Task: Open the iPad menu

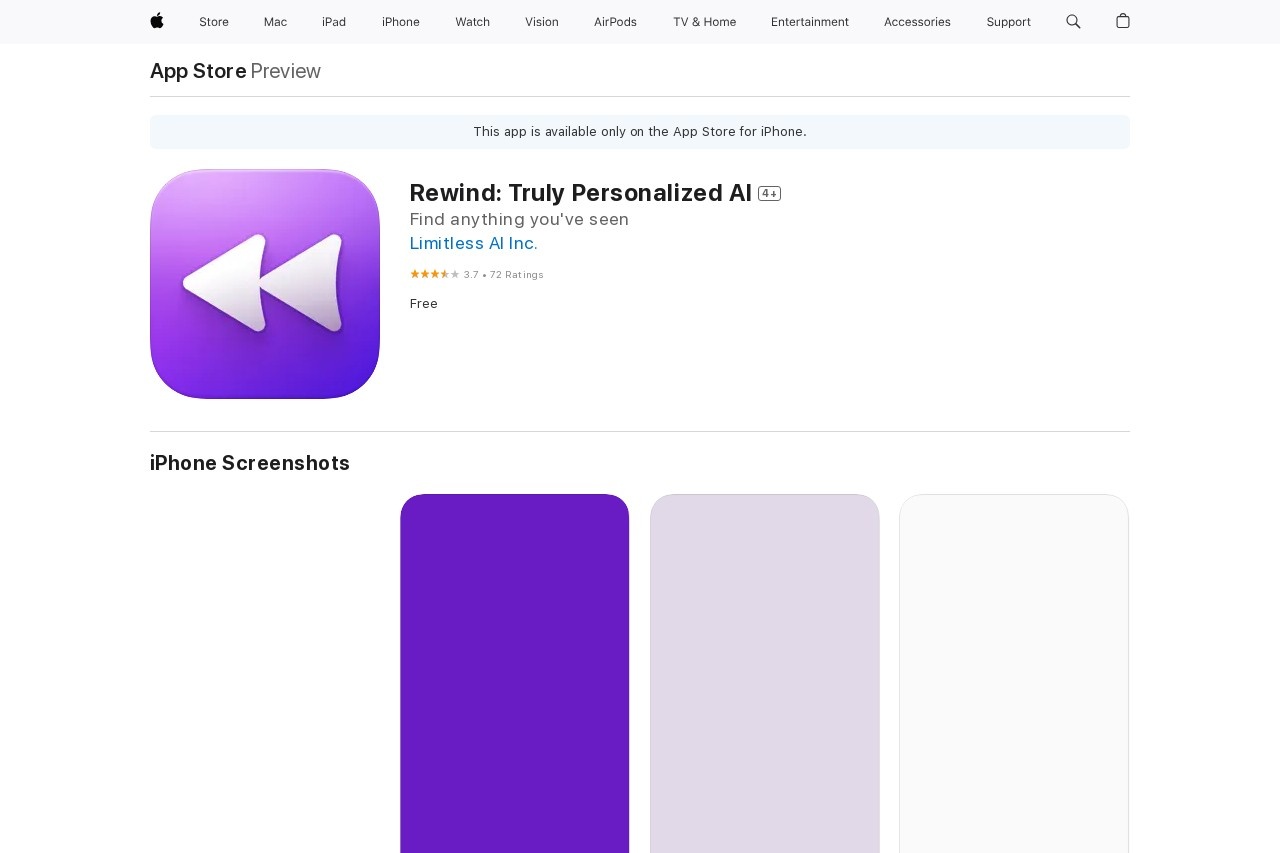Action: coord(334,22)
